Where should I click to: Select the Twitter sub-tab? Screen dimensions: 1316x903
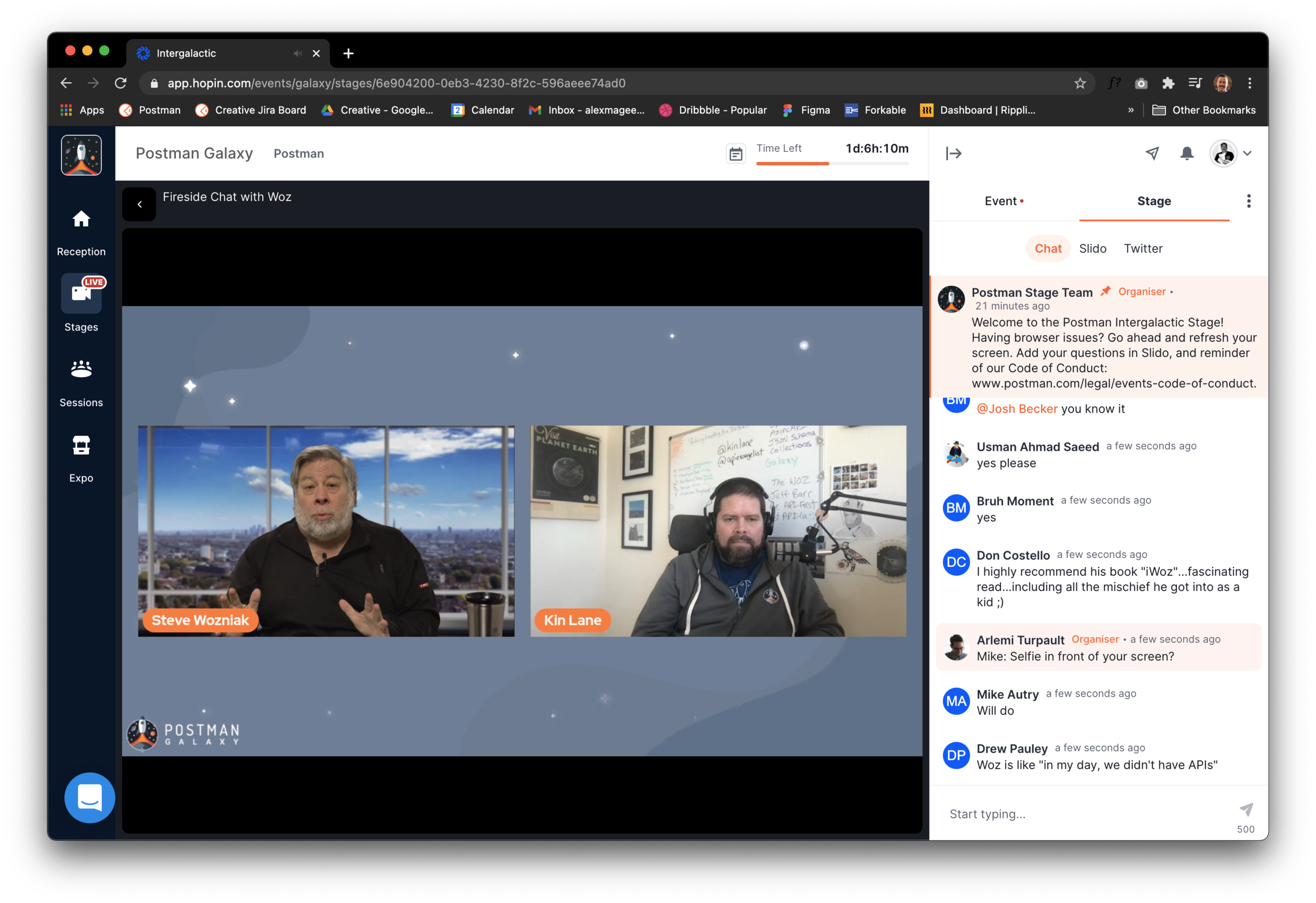point(1143,248)
